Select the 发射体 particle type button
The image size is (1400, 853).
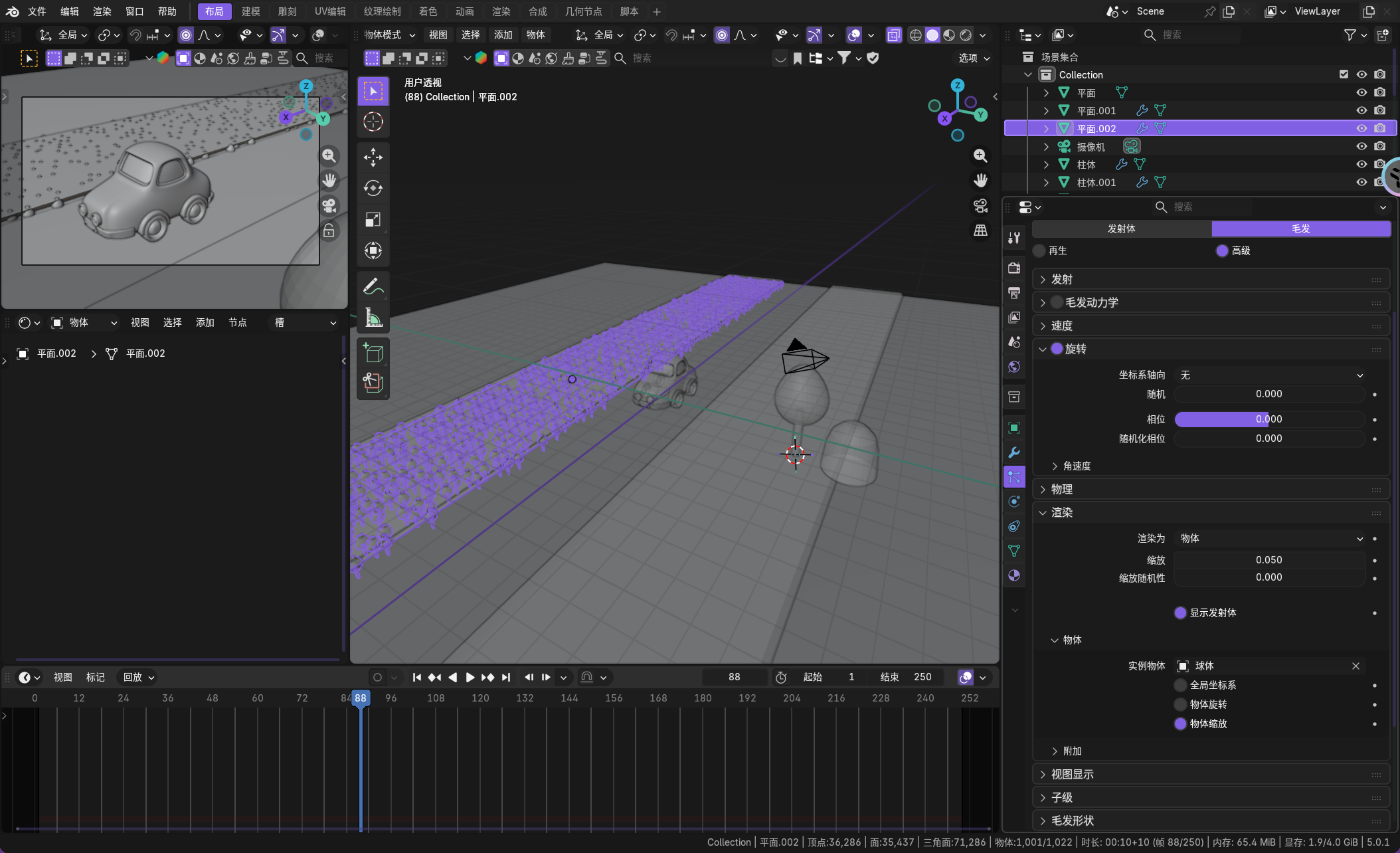click(x=1121, y=229)
